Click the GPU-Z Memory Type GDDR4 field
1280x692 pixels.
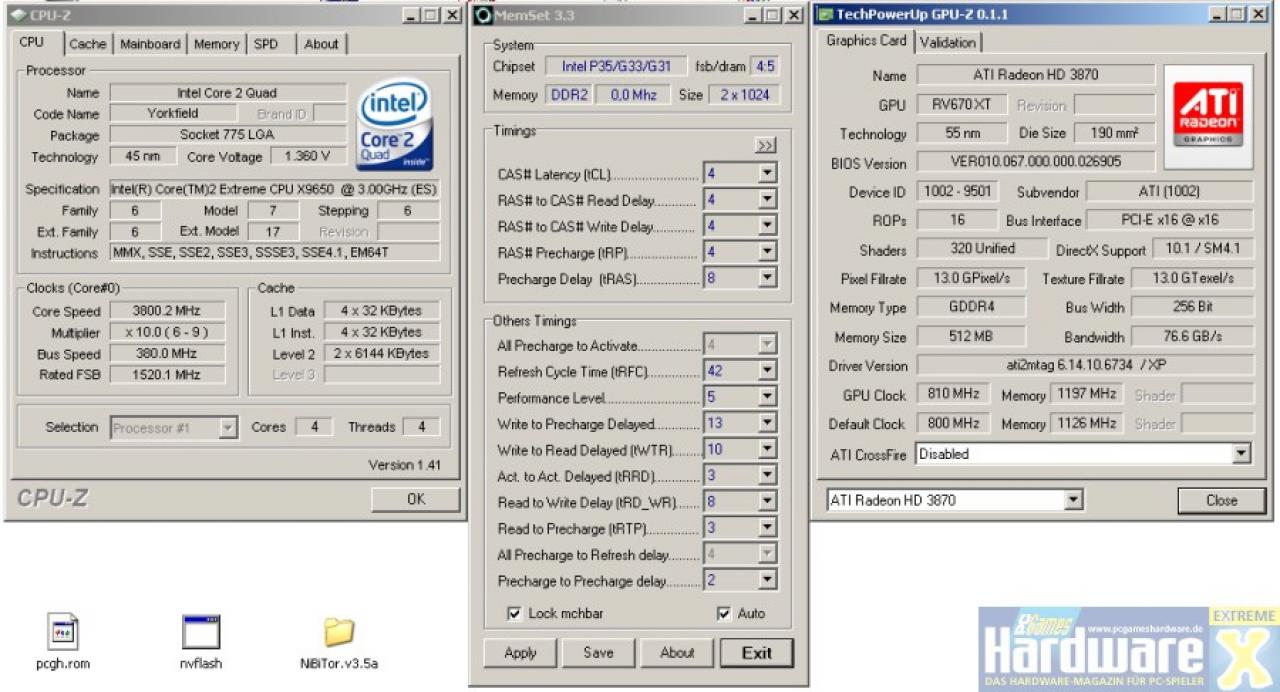[x=971, y=307]
